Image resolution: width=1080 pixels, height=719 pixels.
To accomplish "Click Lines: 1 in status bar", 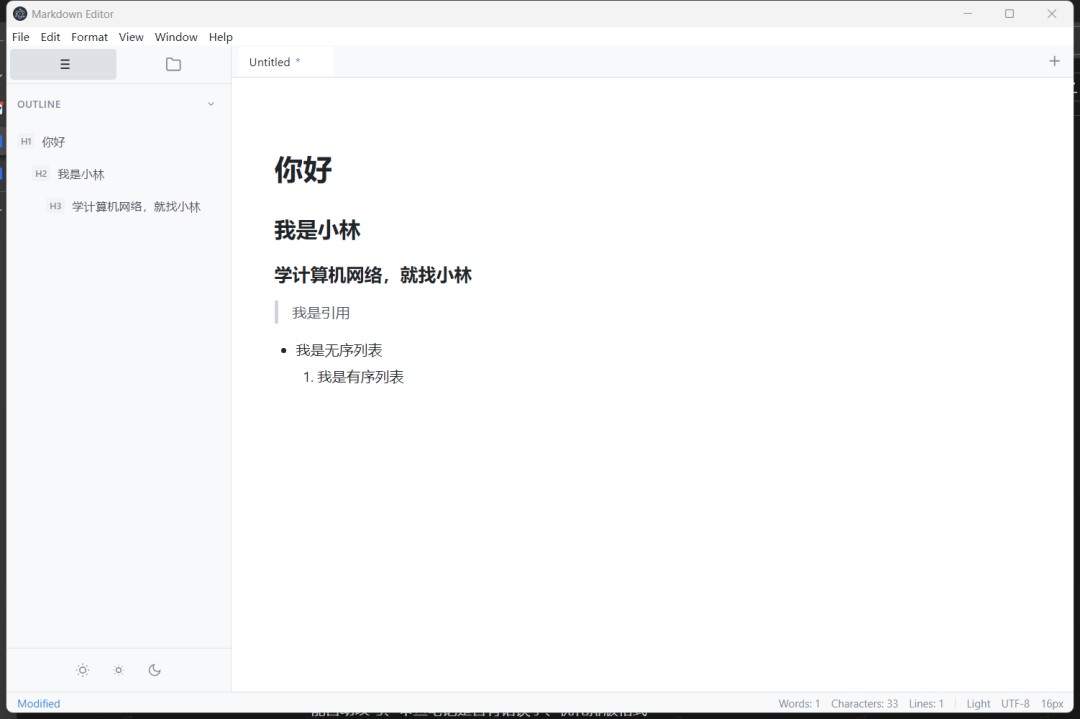I will [926, 704].
